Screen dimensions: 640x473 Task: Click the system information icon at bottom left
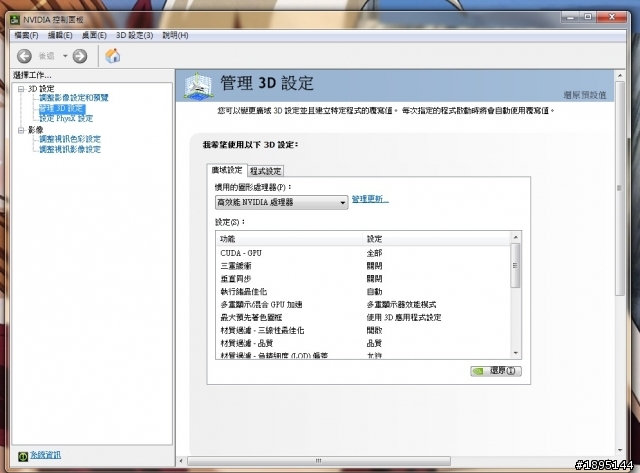coord(23,456)
